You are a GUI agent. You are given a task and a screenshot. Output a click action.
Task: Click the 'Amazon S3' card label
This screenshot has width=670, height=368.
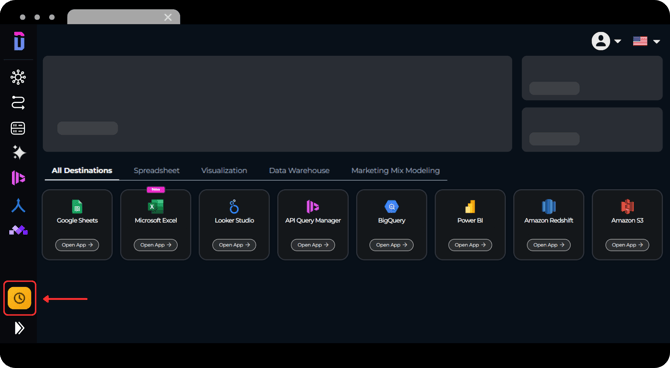(x=627, y=221)
